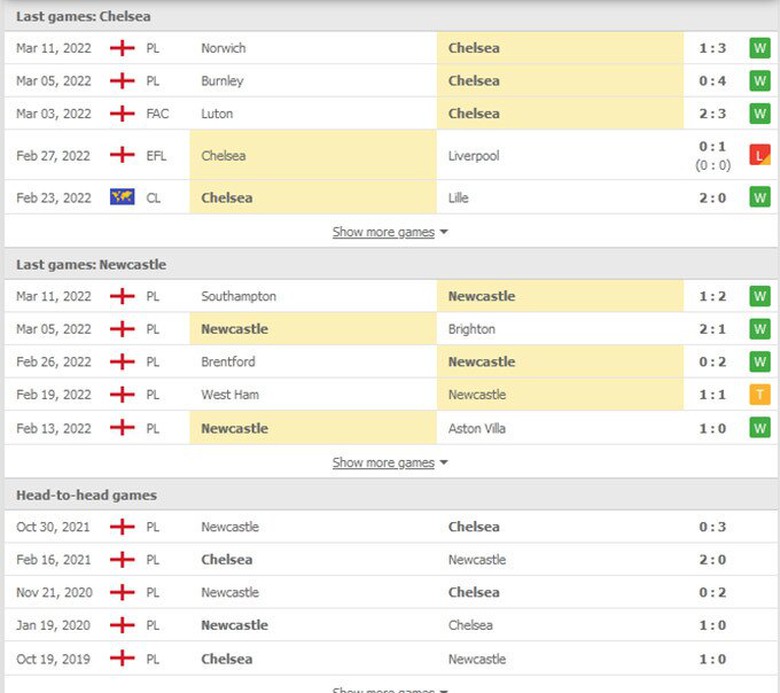Click green W badge for Brighton match

coord(760,329)
